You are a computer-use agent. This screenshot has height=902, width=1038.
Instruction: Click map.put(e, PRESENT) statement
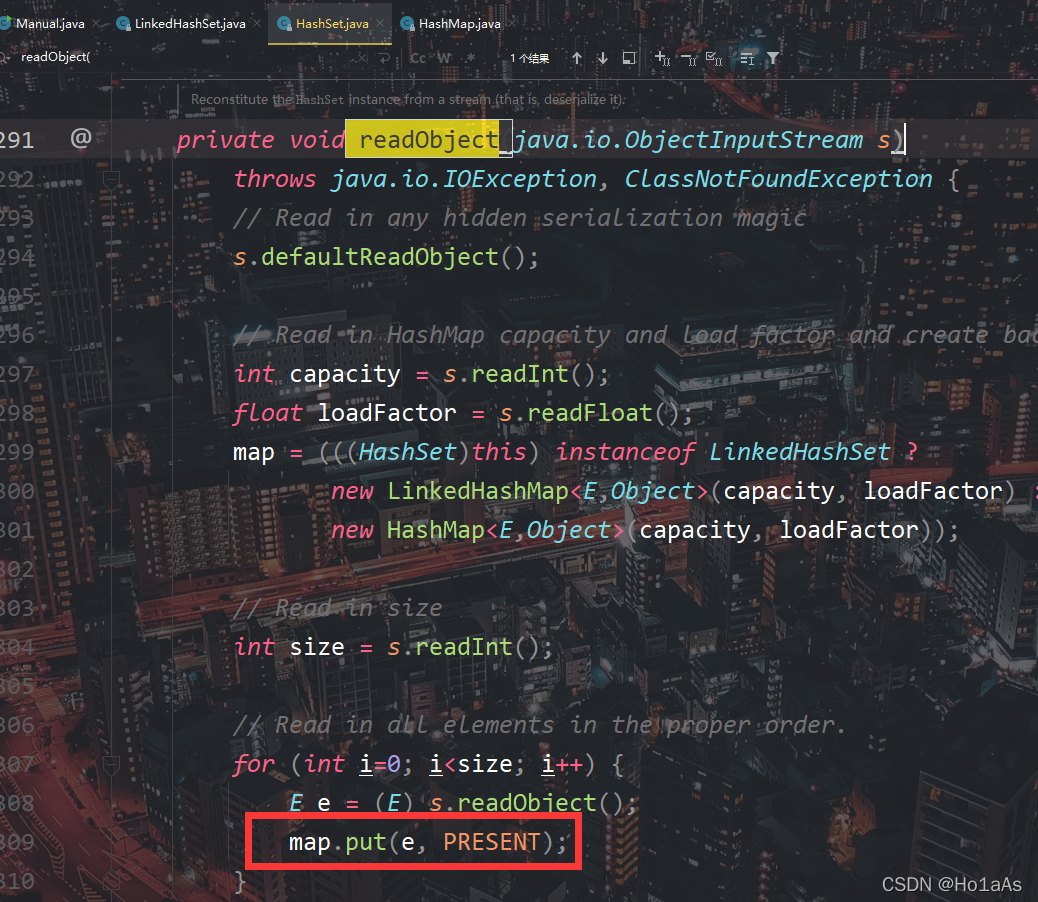(x=428, y=842)
